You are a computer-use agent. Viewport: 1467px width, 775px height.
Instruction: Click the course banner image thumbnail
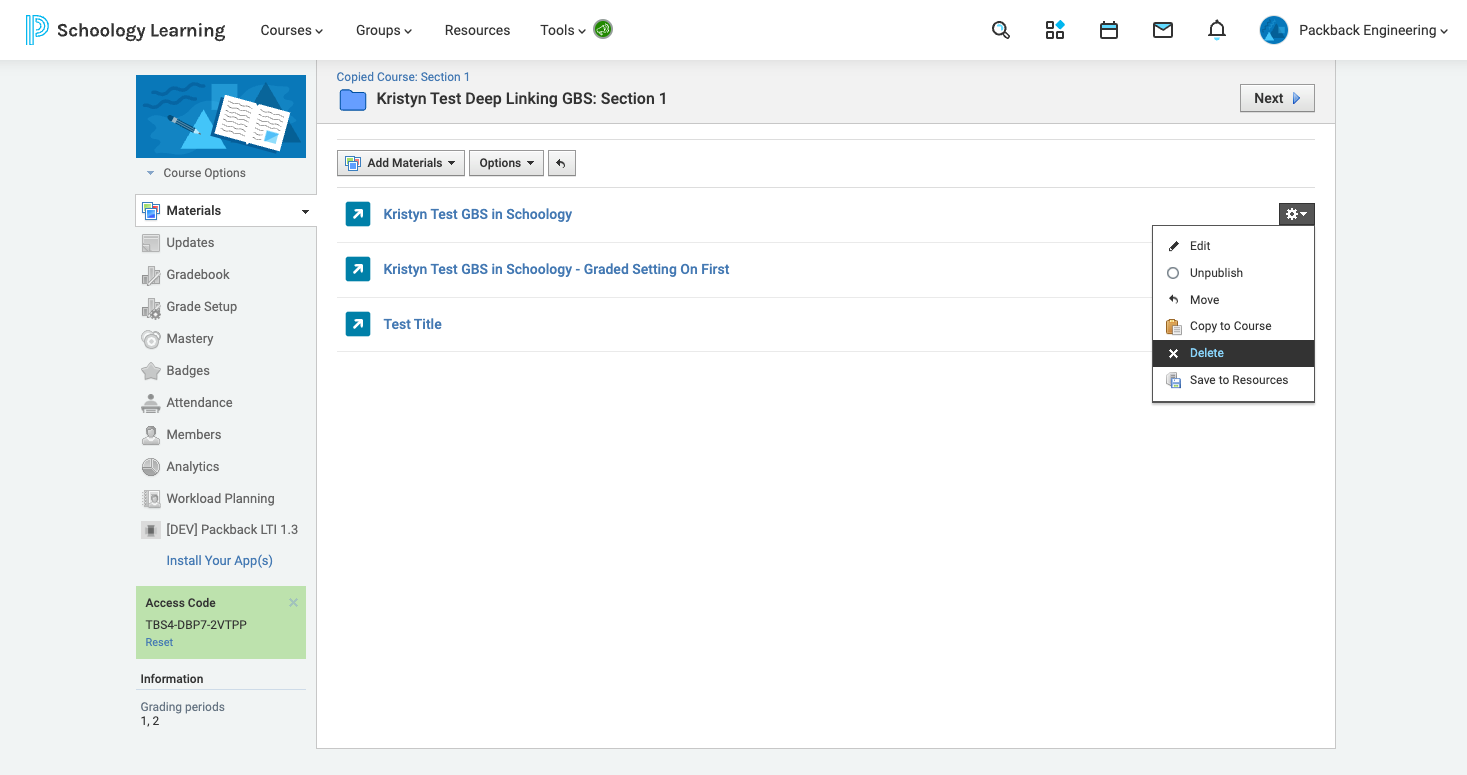tap(221, 116)
